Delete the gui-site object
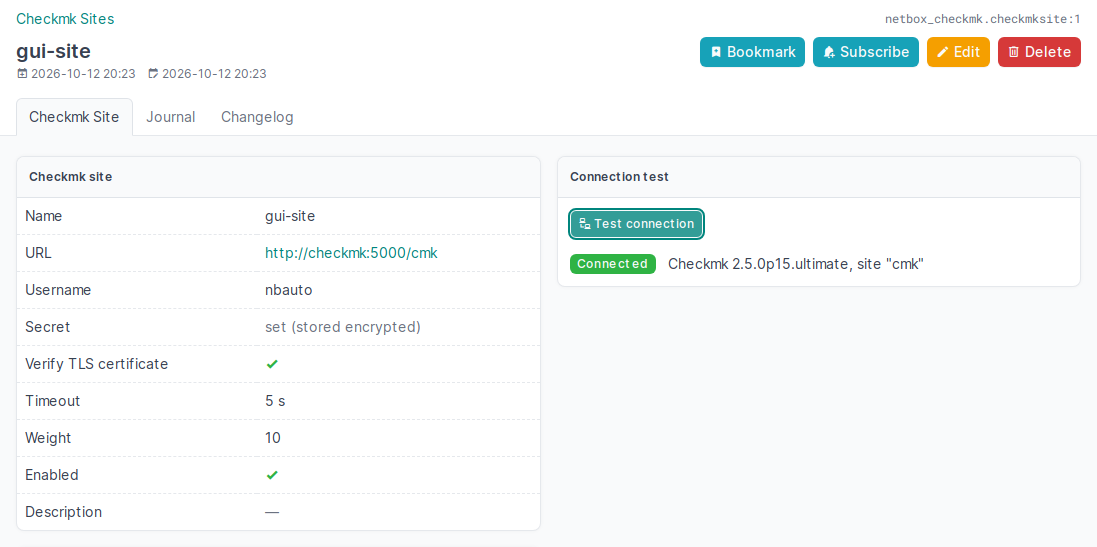1097x547 pixels. click(x=1039, y=52)
